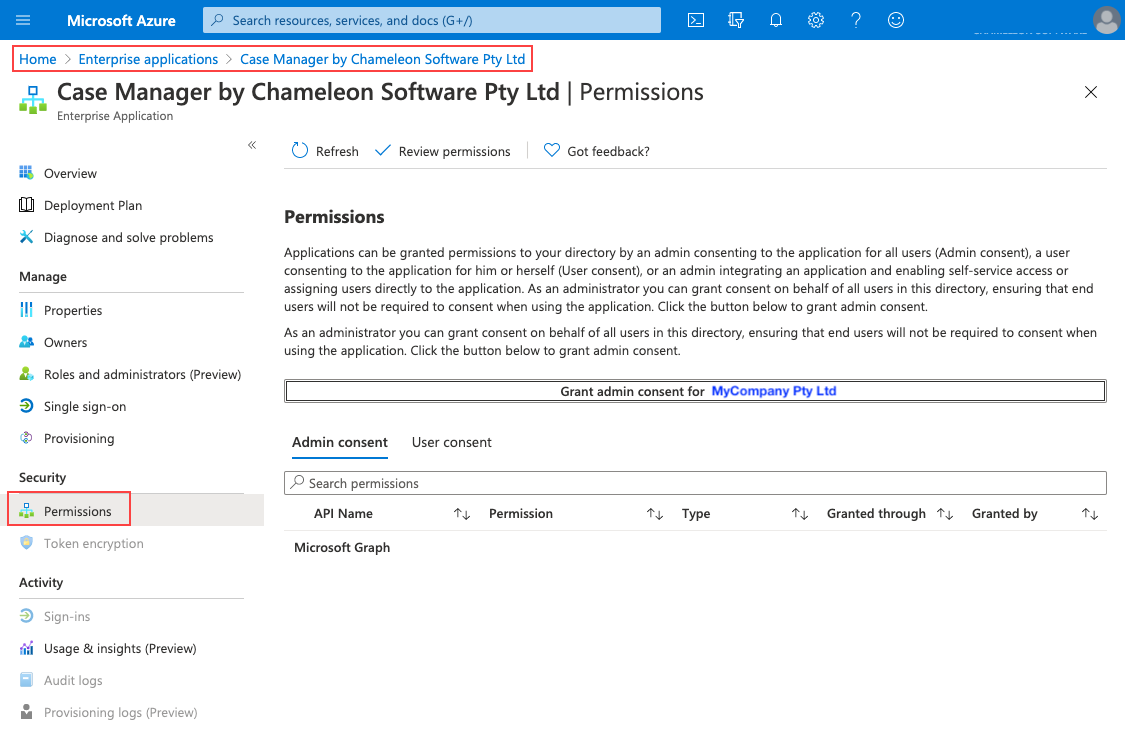Open Enterprise applications breadcrumb link
1125x734 pixels.
click(x=148, y=59)
